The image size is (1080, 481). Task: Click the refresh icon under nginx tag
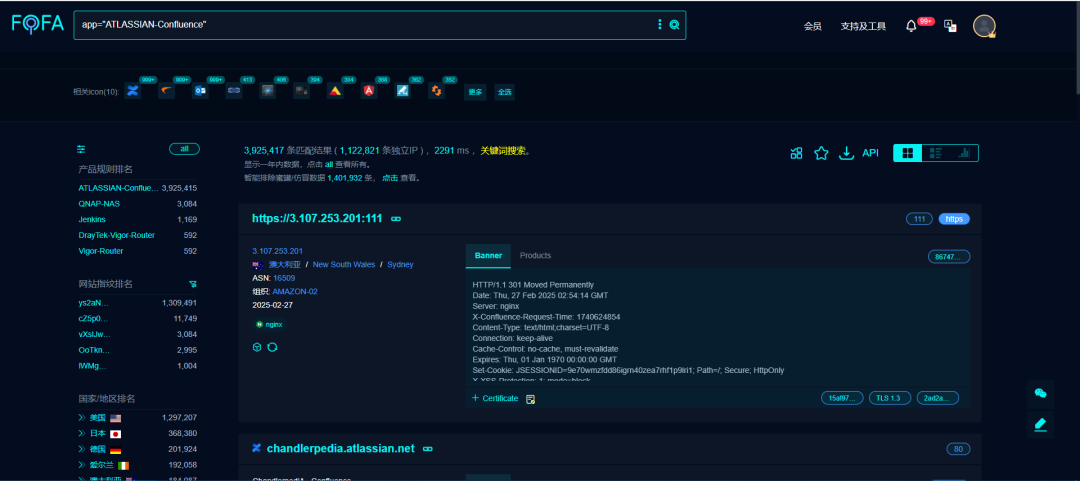(272, 347)
